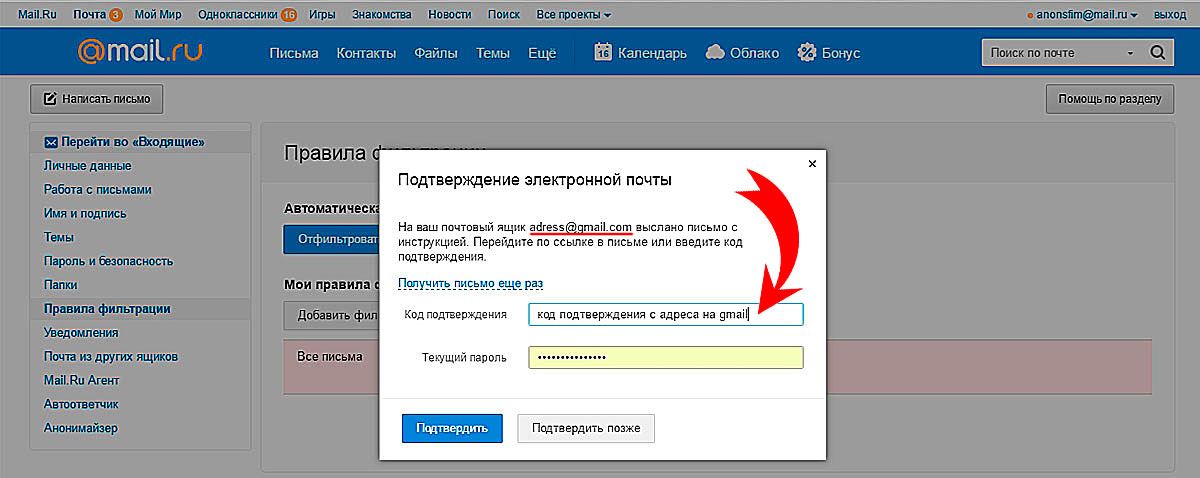Screen dimensions: 1200x478
Task: Focus the «Код подтверждения» input field
Action: point(665,314)
